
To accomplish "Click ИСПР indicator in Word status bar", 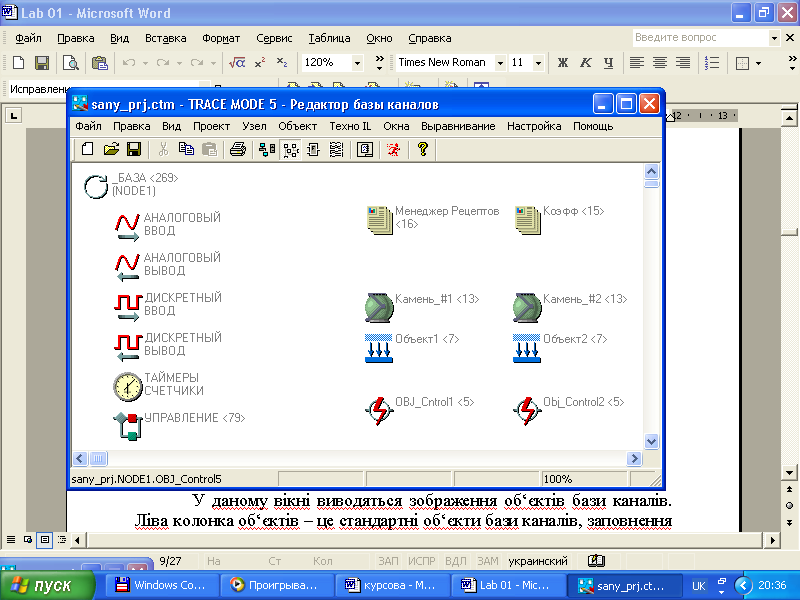I will (x=421, y=561).
